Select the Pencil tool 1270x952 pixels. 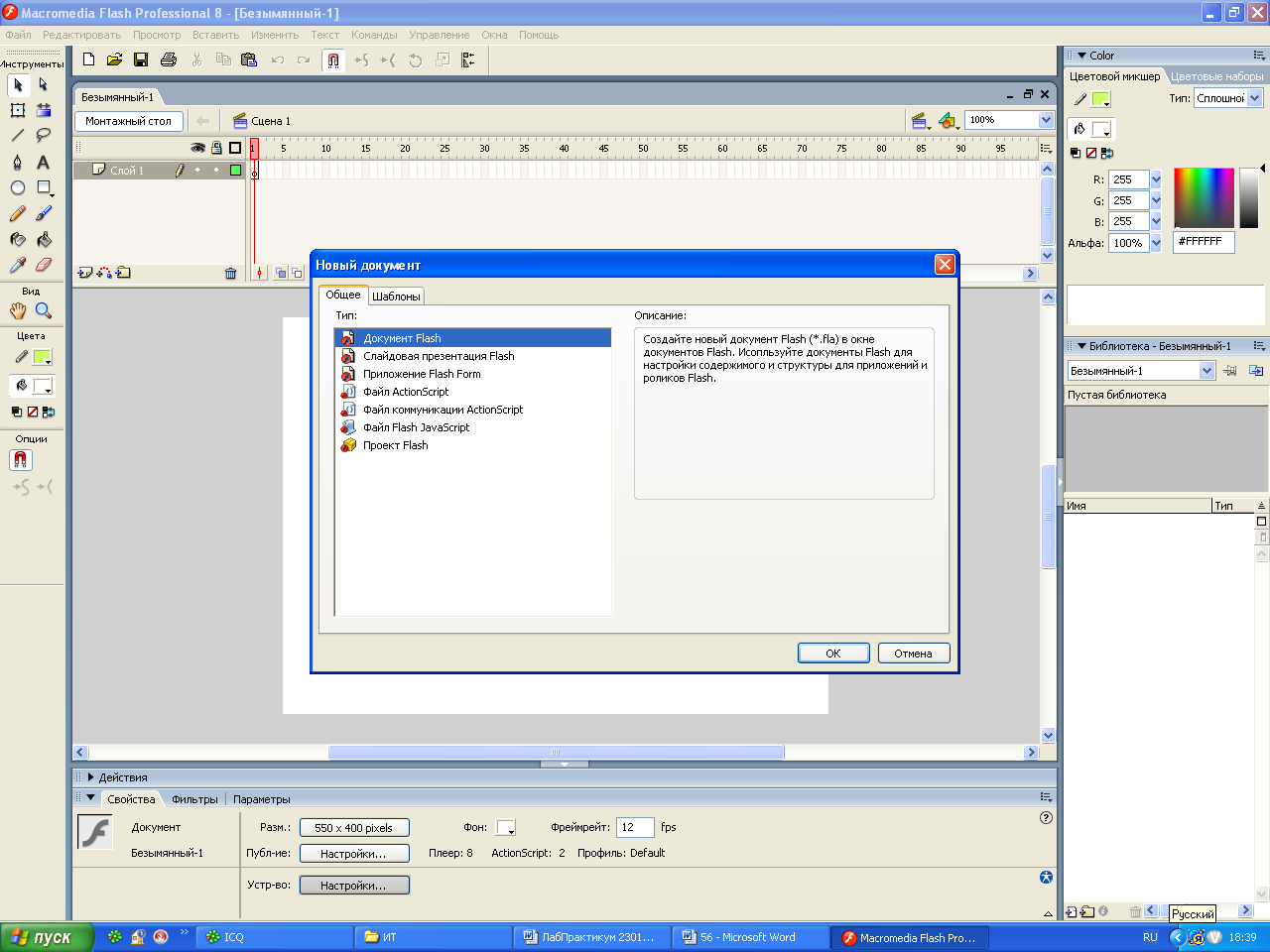18,213
